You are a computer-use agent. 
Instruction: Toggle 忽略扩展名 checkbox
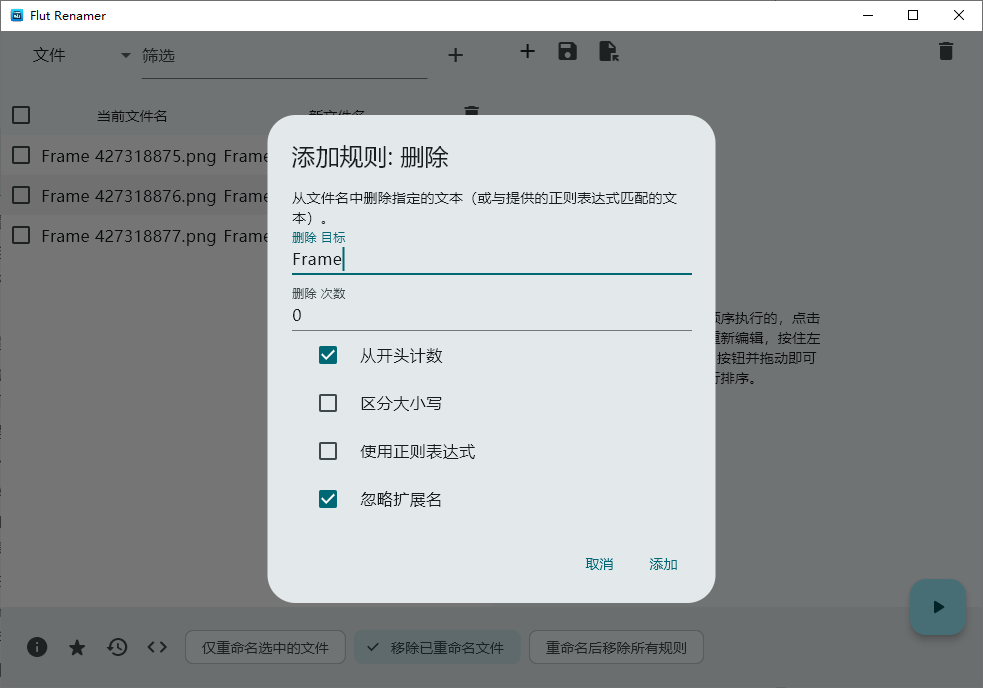pyautogui.click(x=328, y=499)
